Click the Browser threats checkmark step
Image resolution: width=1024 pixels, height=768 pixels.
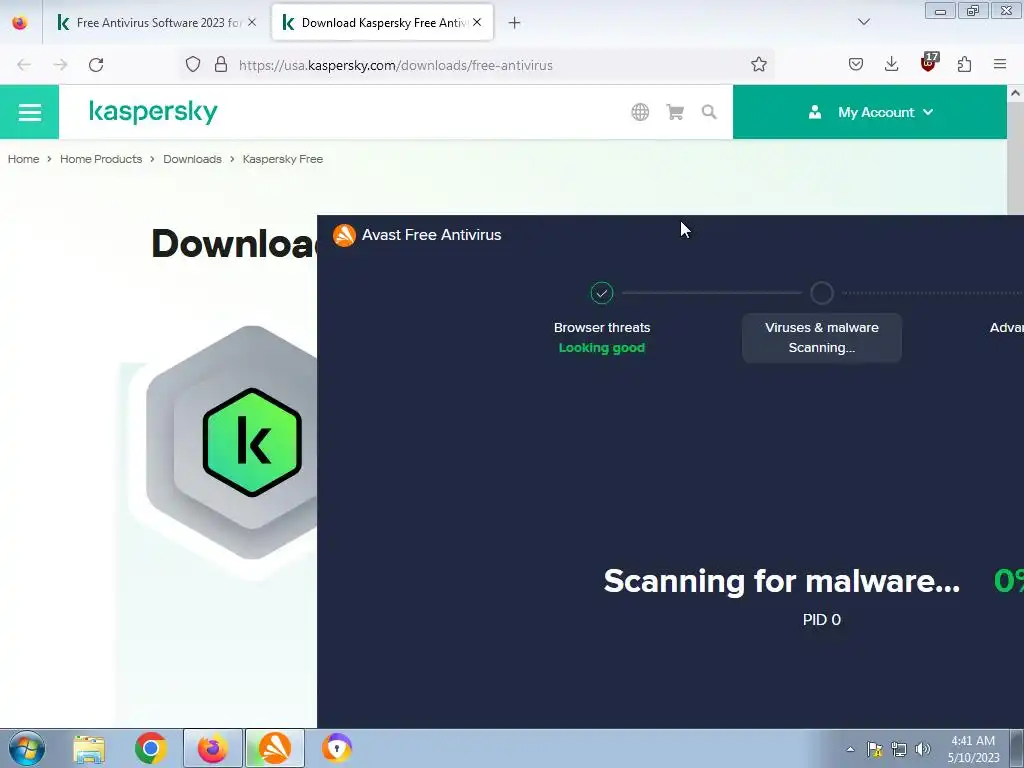(601, 293)
